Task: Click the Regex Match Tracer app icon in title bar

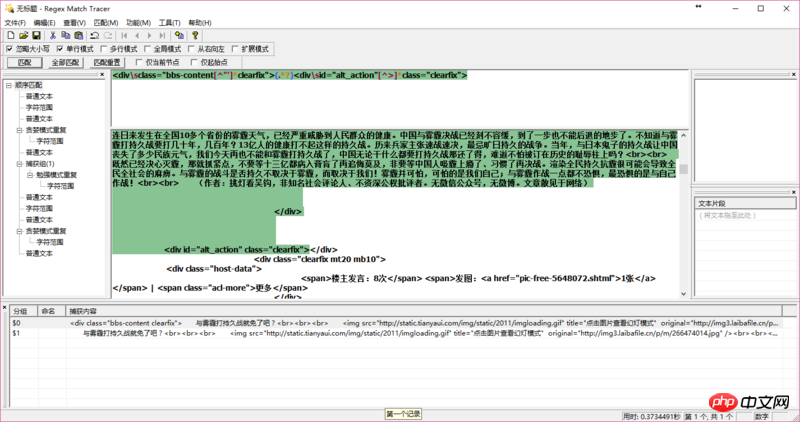Action: (x=9, y=8)
